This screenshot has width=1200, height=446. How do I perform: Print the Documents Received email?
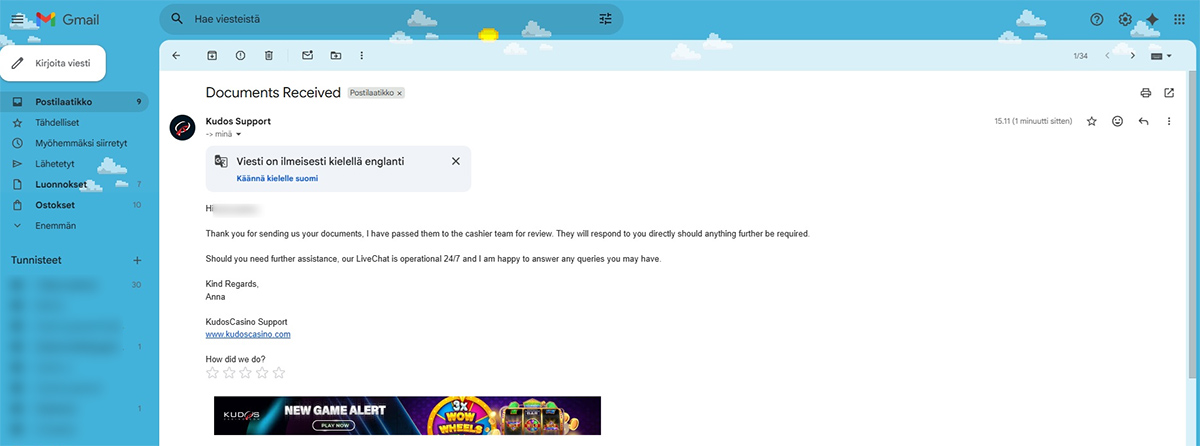pos(1145,93)
